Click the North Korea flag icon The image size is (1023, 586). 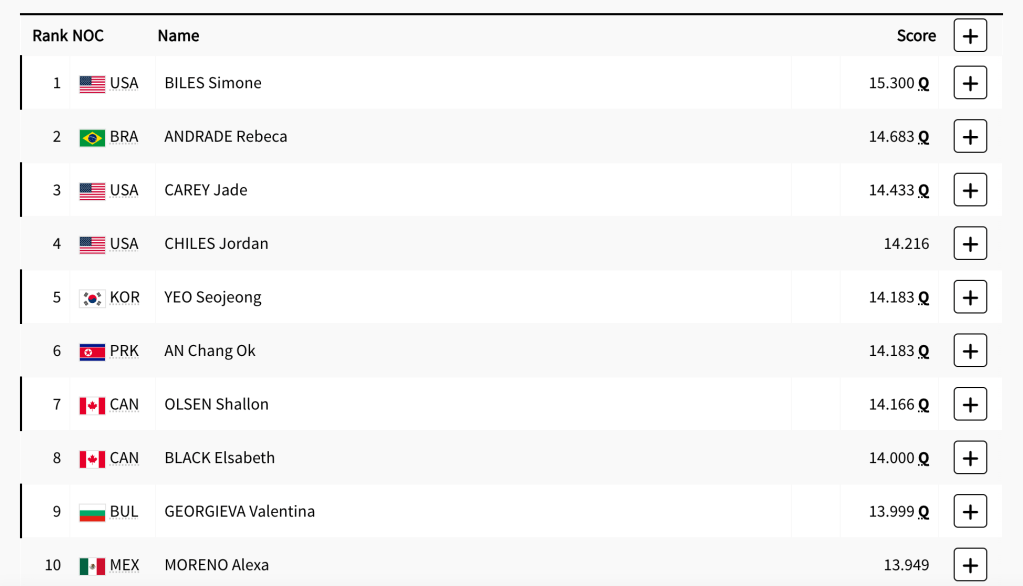point(92,352)
